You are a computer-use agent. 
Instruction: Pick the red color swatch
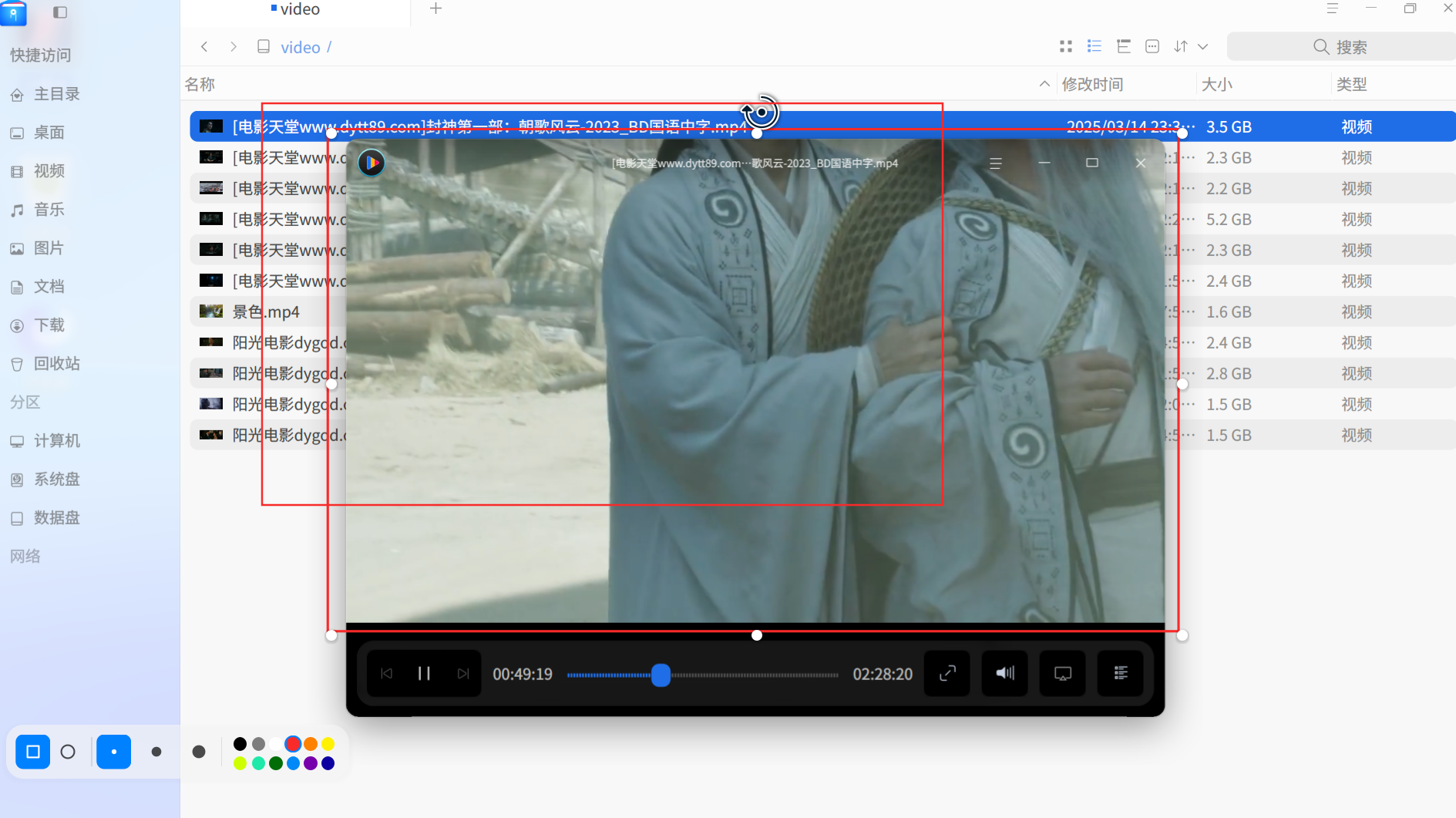293,744
